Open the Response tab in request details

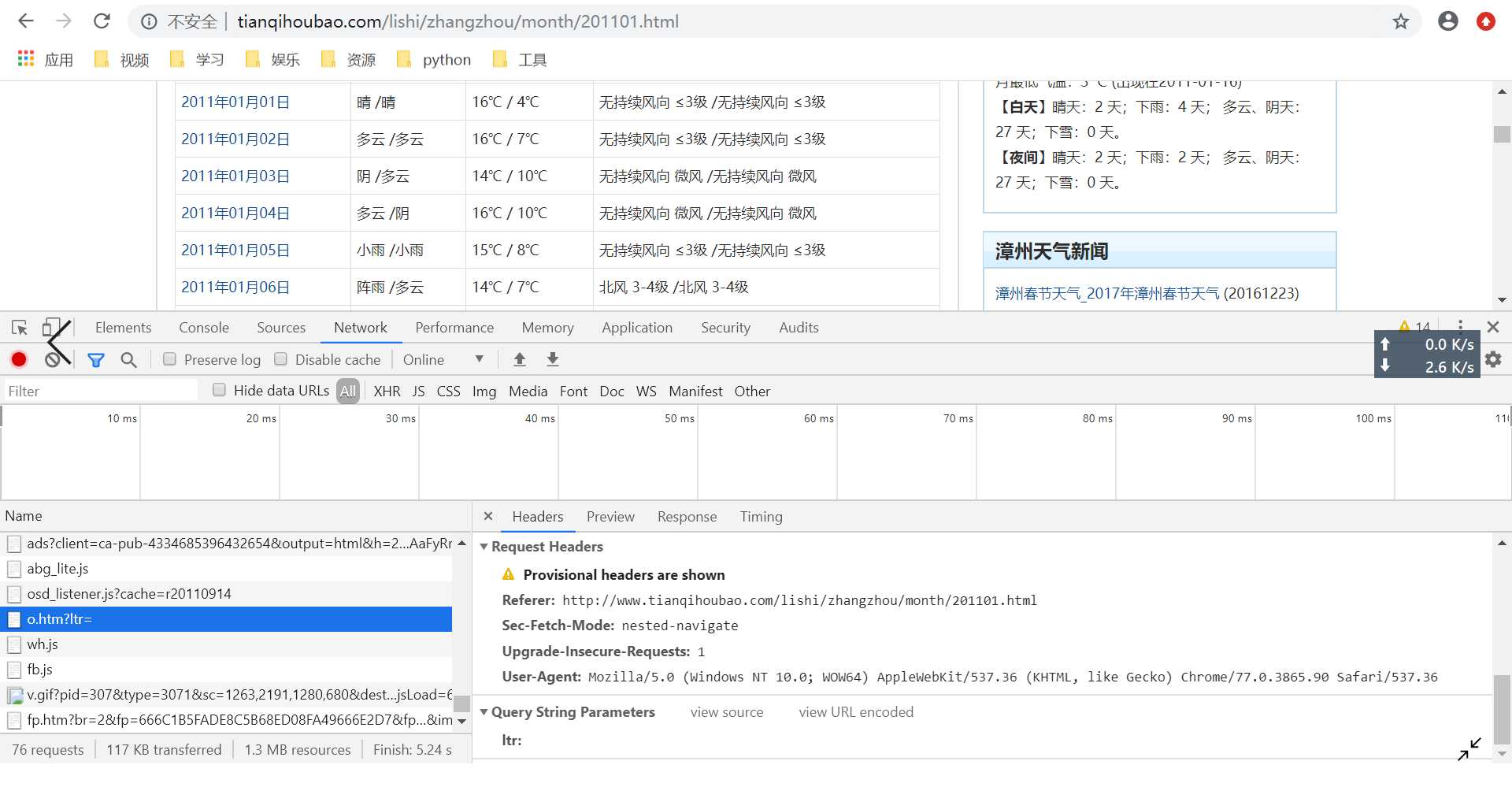[x=687, y=517]
